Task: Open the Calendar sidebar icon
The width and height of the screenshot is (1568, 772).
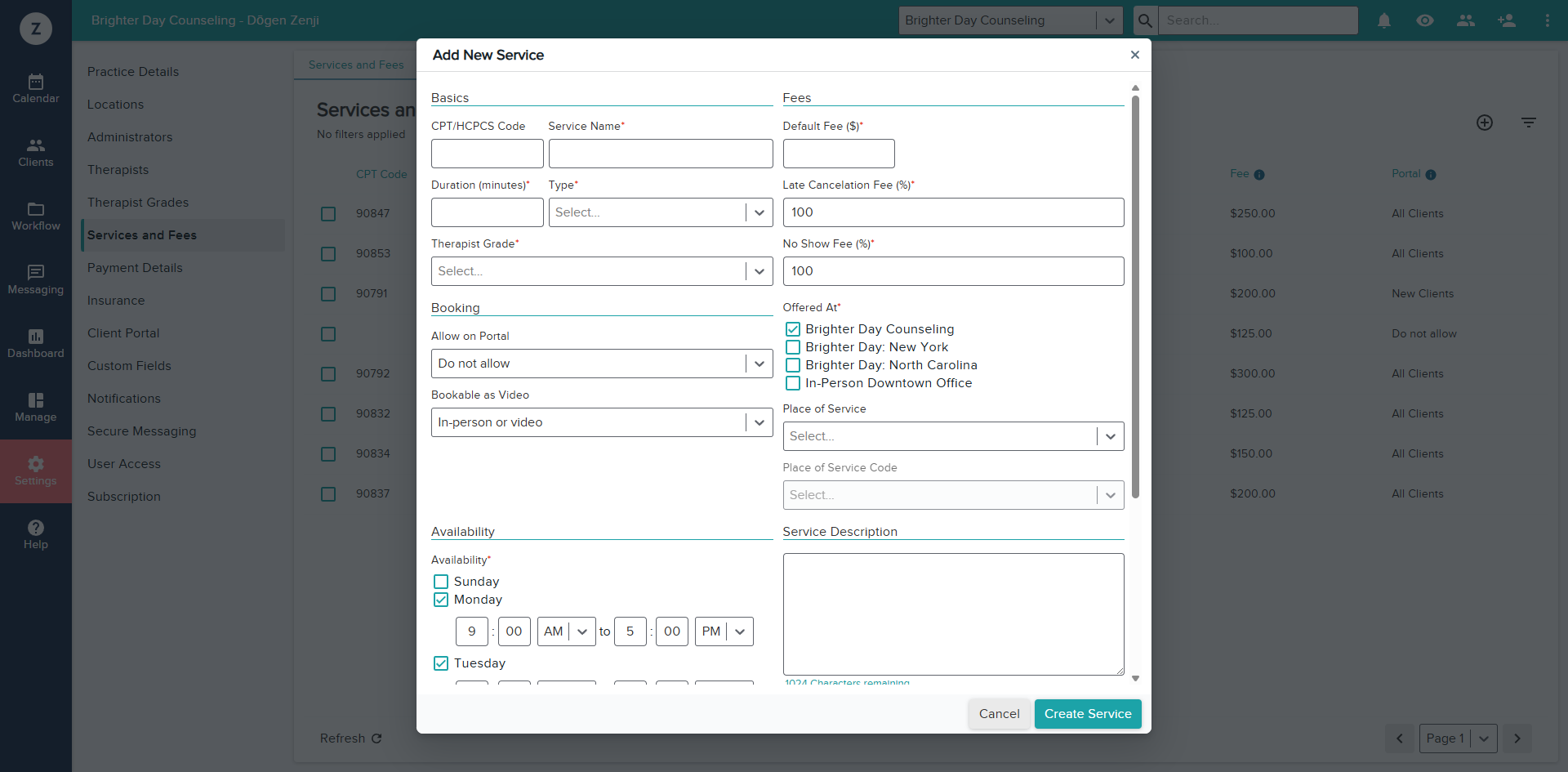Action: click(36, 89)
